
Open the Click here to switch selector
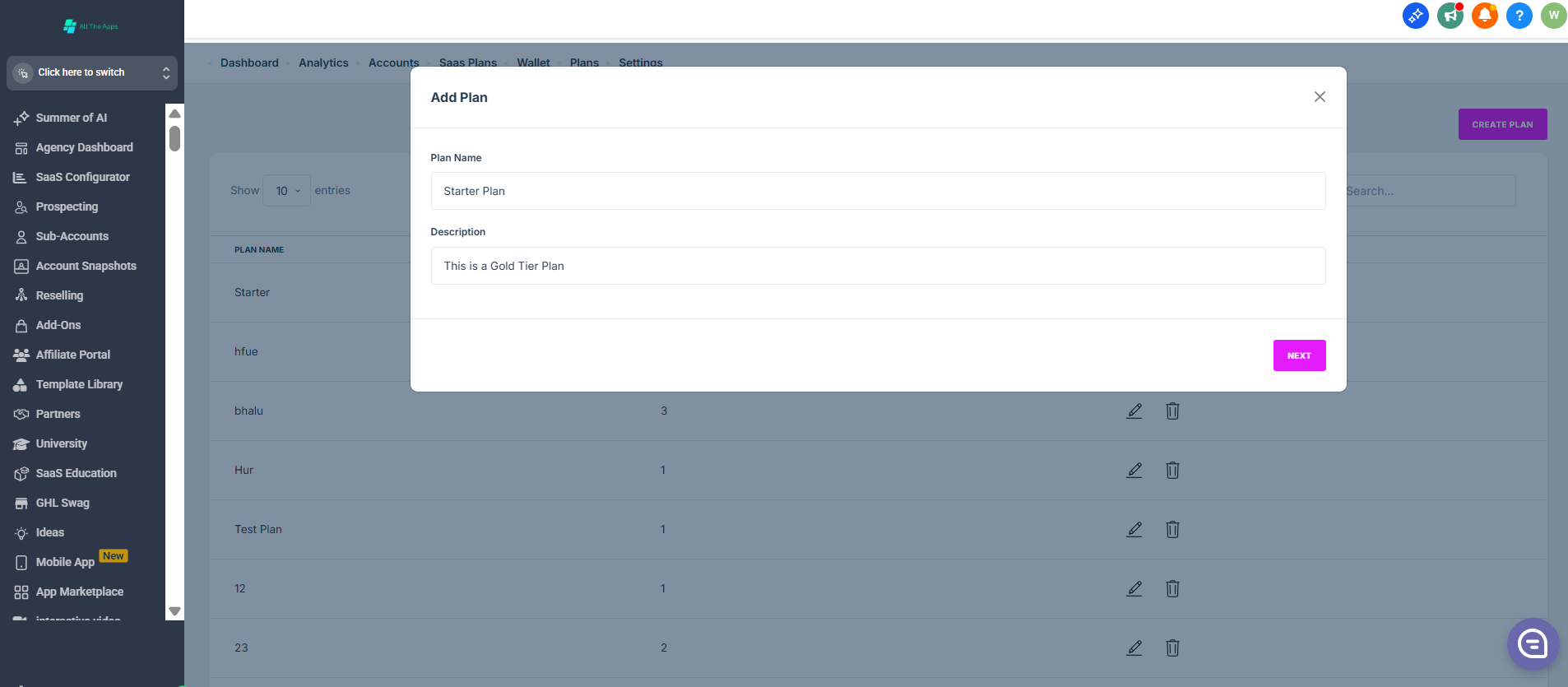click(x=92, y=72)
